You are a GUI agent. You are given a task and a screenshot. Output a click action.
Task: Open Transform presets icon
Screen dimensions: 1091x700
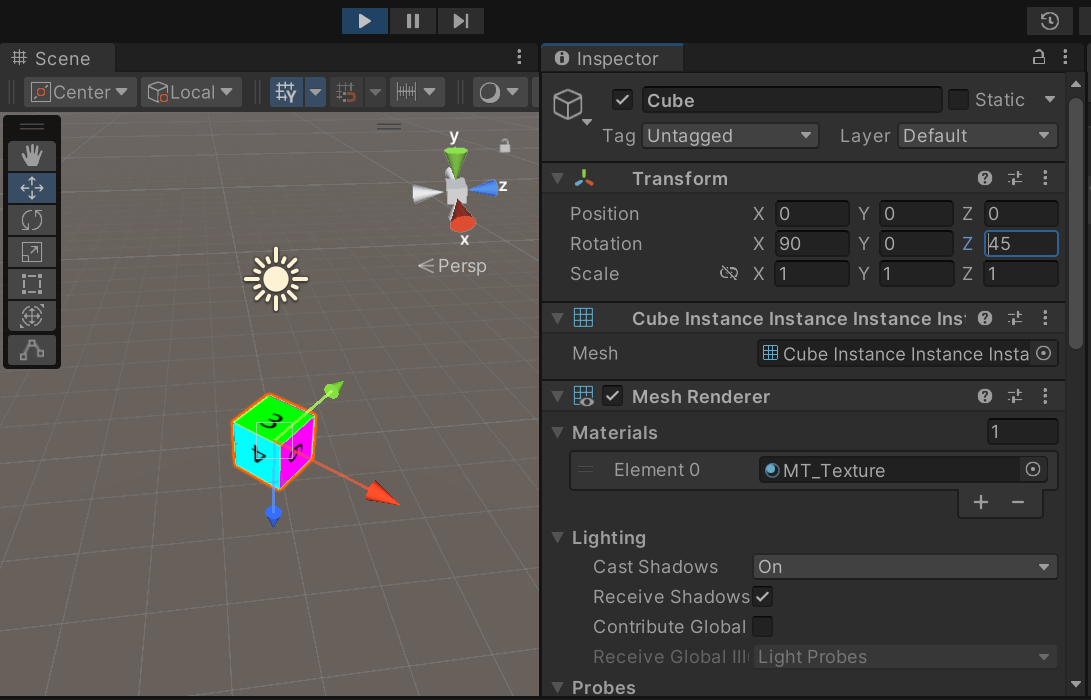pyautogui.click(x=1015, y=178)
